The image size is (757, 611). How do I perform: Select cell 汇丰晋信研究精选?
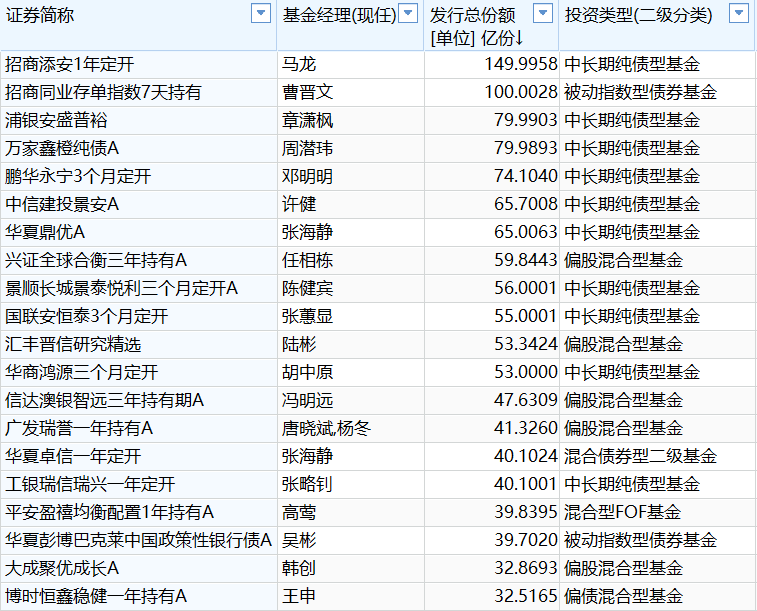click(x=139, y=344)
